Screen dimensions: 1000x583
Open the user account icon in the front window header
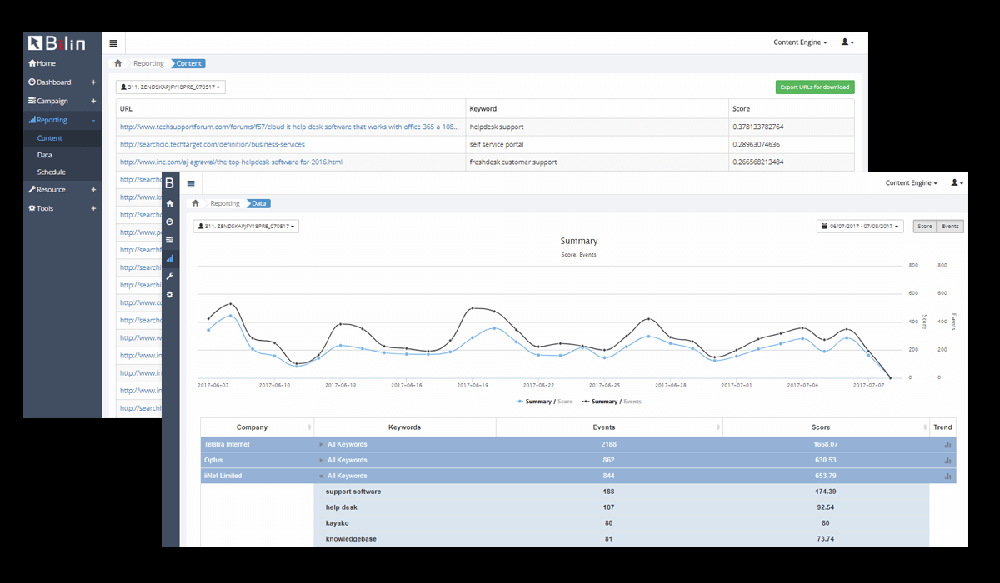tap(956, 183)
